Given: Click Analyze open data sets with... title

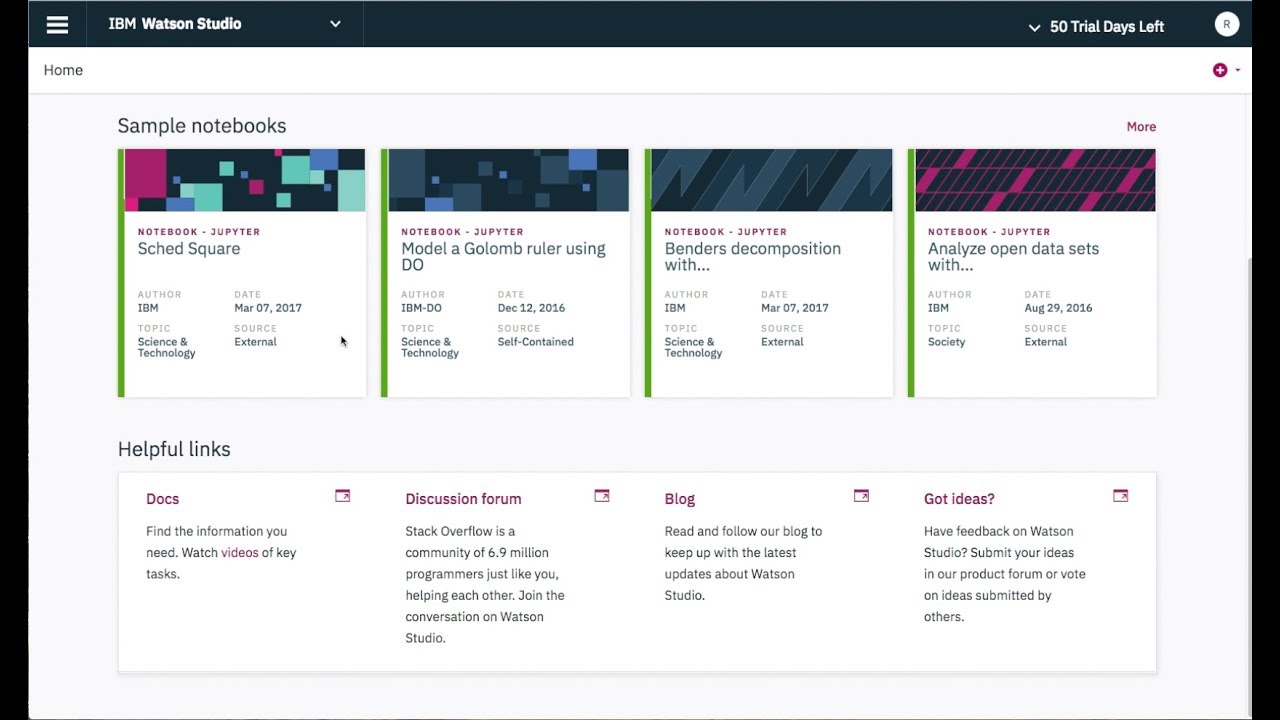Looking at the screenshot, I should click(1013, 257).
